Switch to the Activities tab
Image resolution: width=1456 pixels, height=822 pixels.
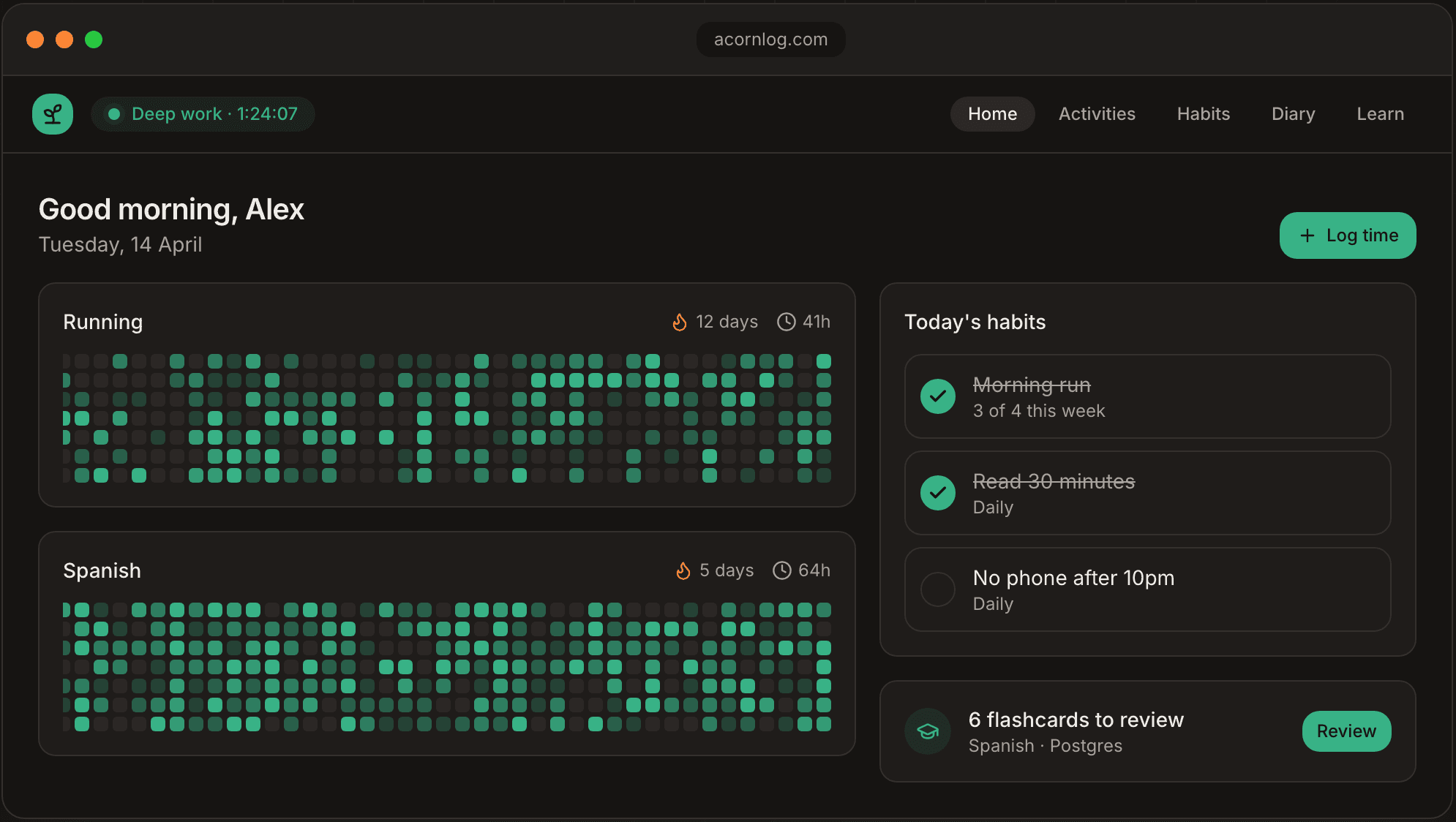point(1097,114)
